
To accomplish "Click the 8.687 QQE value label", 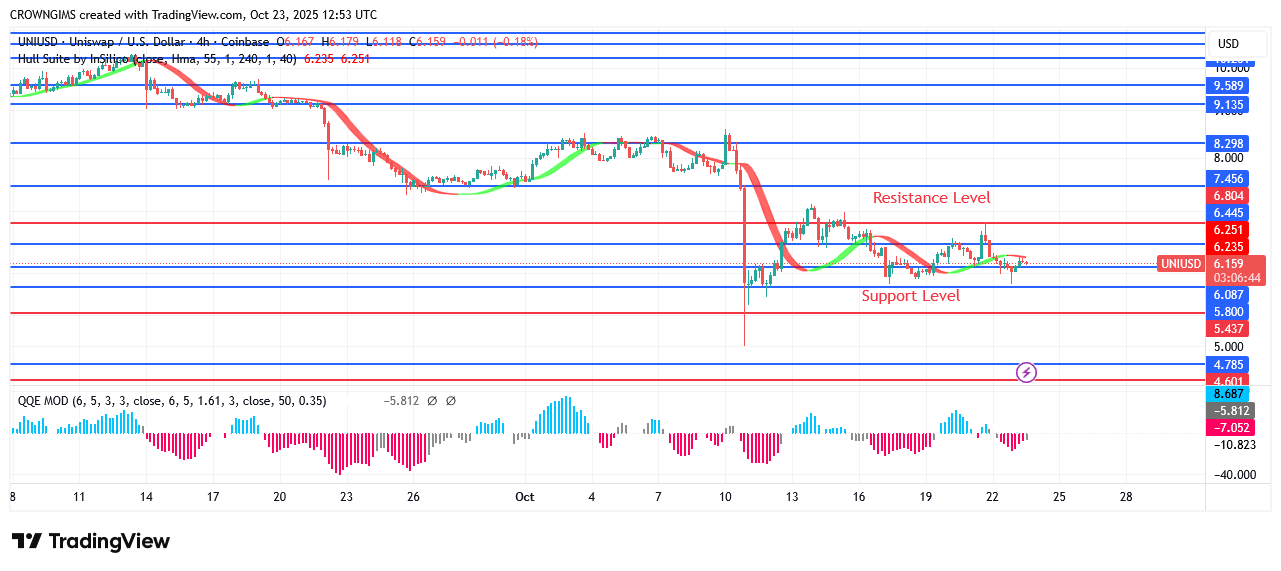I will pyautogui.click(x=1229, y=395).
